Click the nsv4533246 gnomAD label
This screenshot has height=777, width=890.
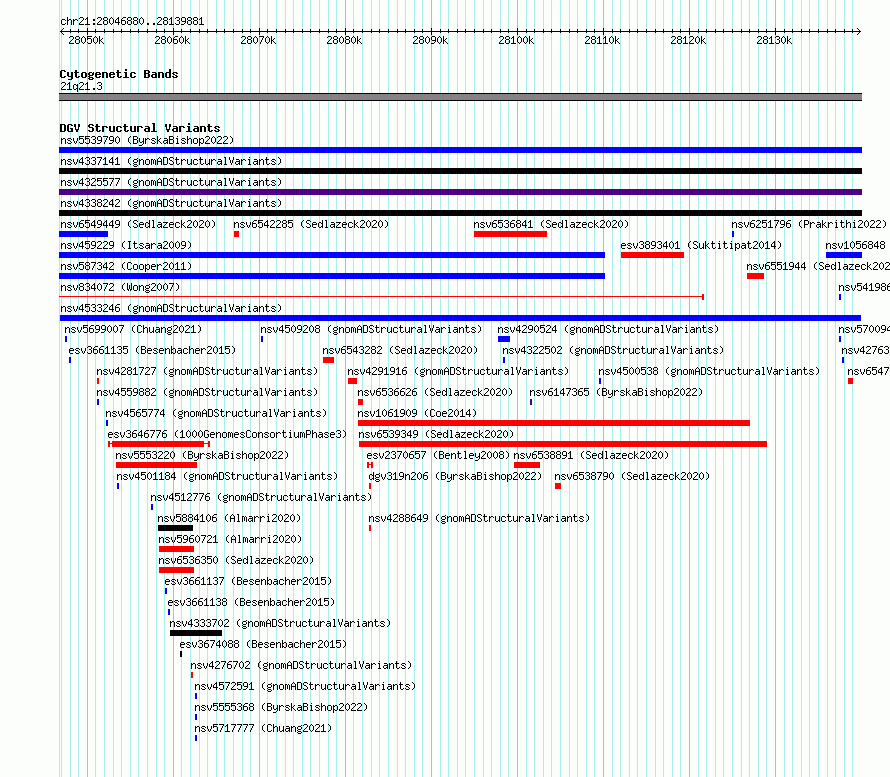(x=171, y=308)
